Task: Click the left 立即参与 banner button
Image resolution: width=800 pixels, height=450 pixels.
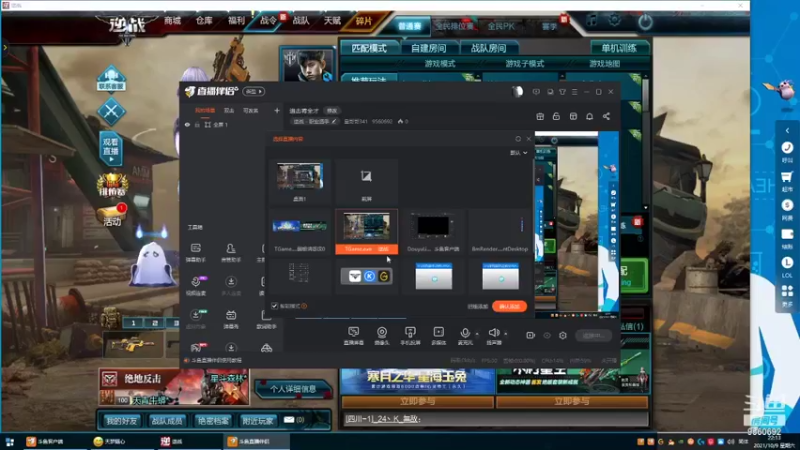Action: 418,402
